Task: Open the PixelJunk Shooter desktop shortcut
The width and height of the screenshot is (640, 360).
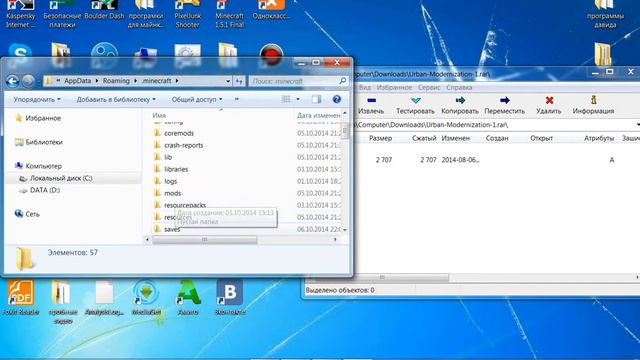Action: (x=188, y=14)
